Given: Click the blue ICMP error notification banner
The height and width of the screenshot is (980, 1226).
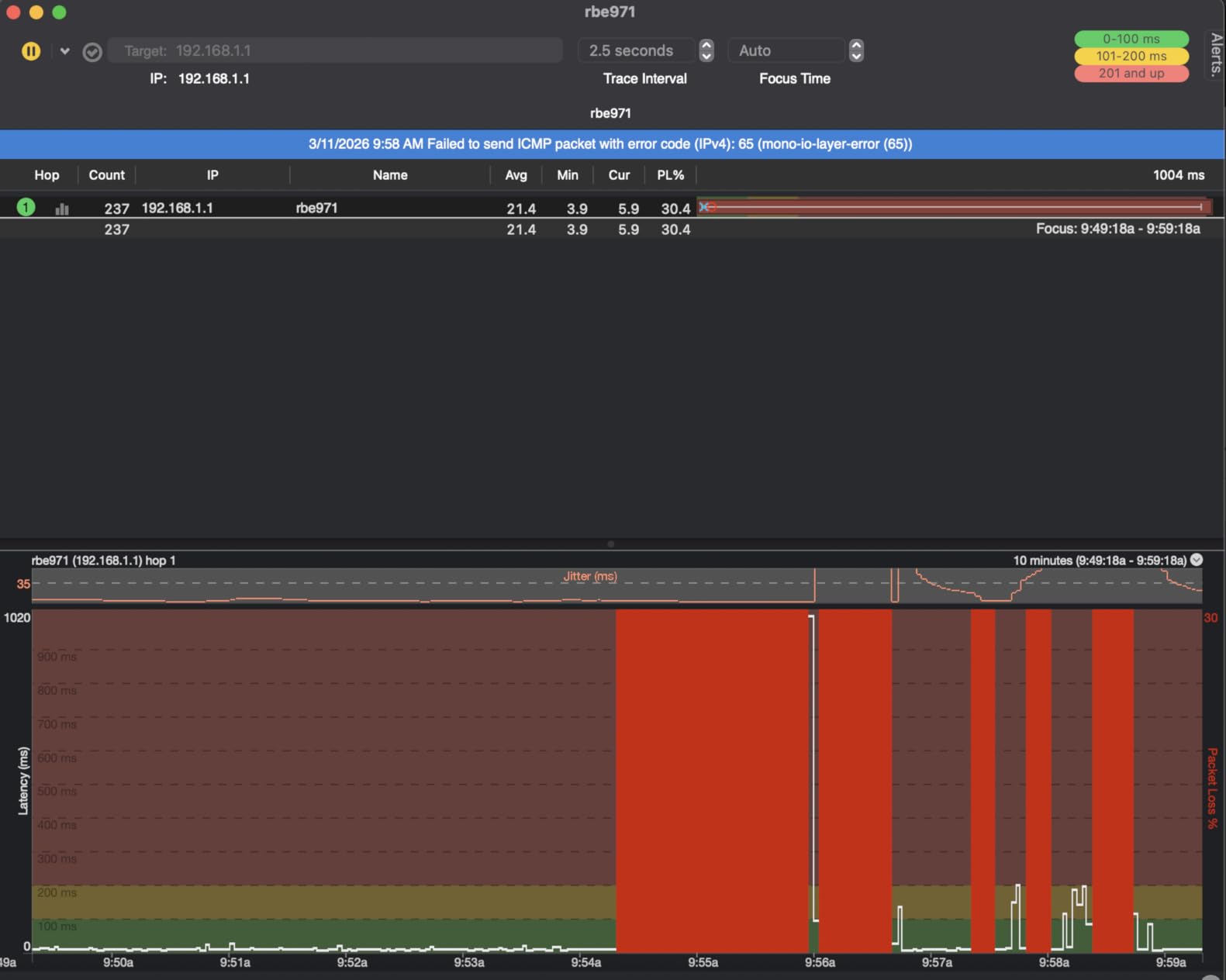Looking at the screenshot, I should point(610,144).
